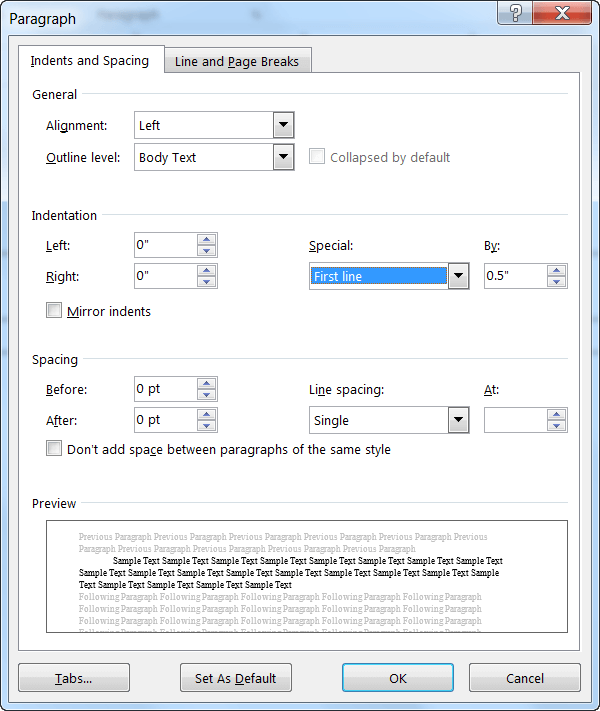Decrease Right indentation with down arrow

tap(207, 282)
